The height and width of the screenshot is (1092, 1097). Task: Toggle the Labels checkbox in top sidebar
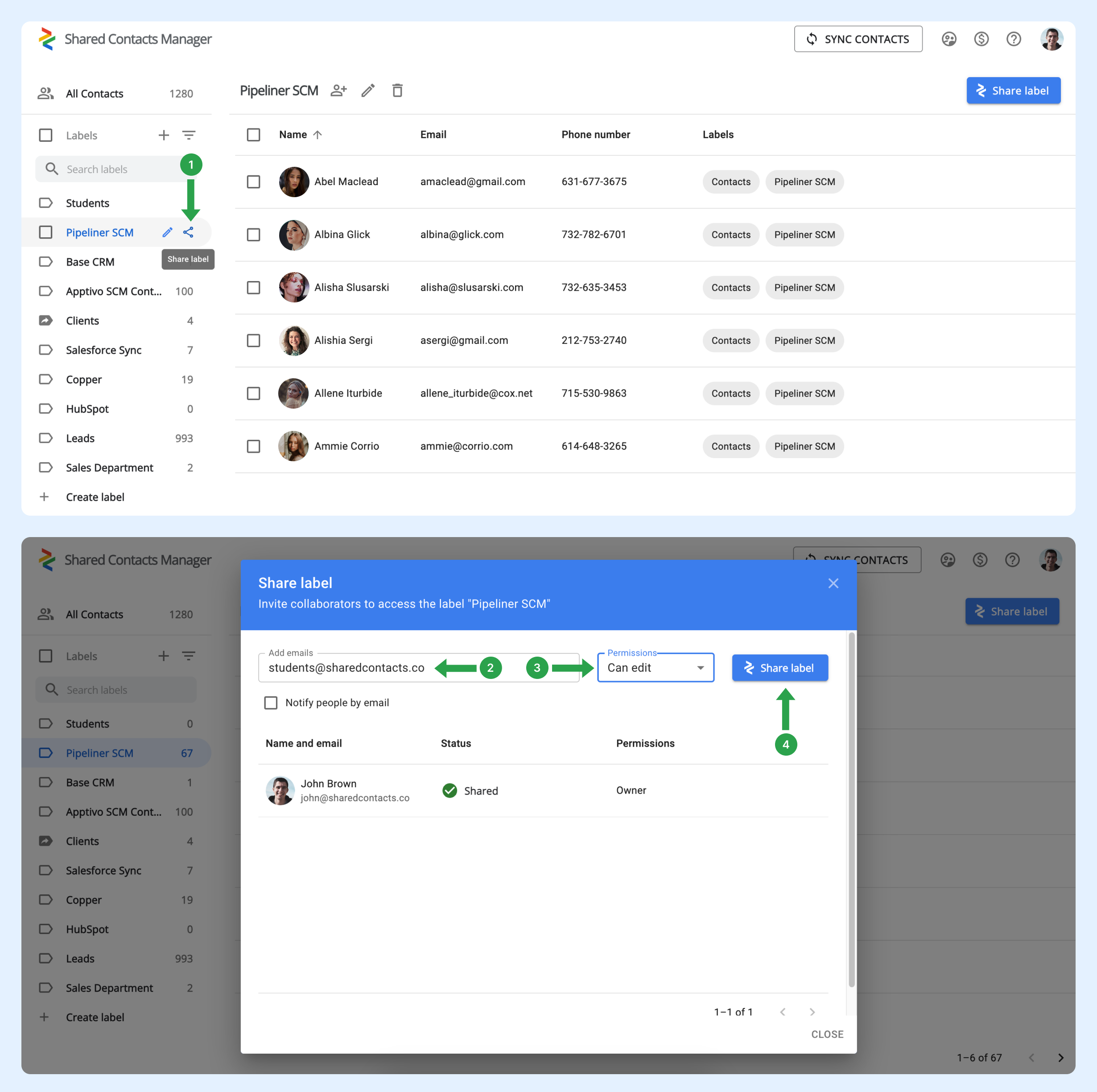45,135
